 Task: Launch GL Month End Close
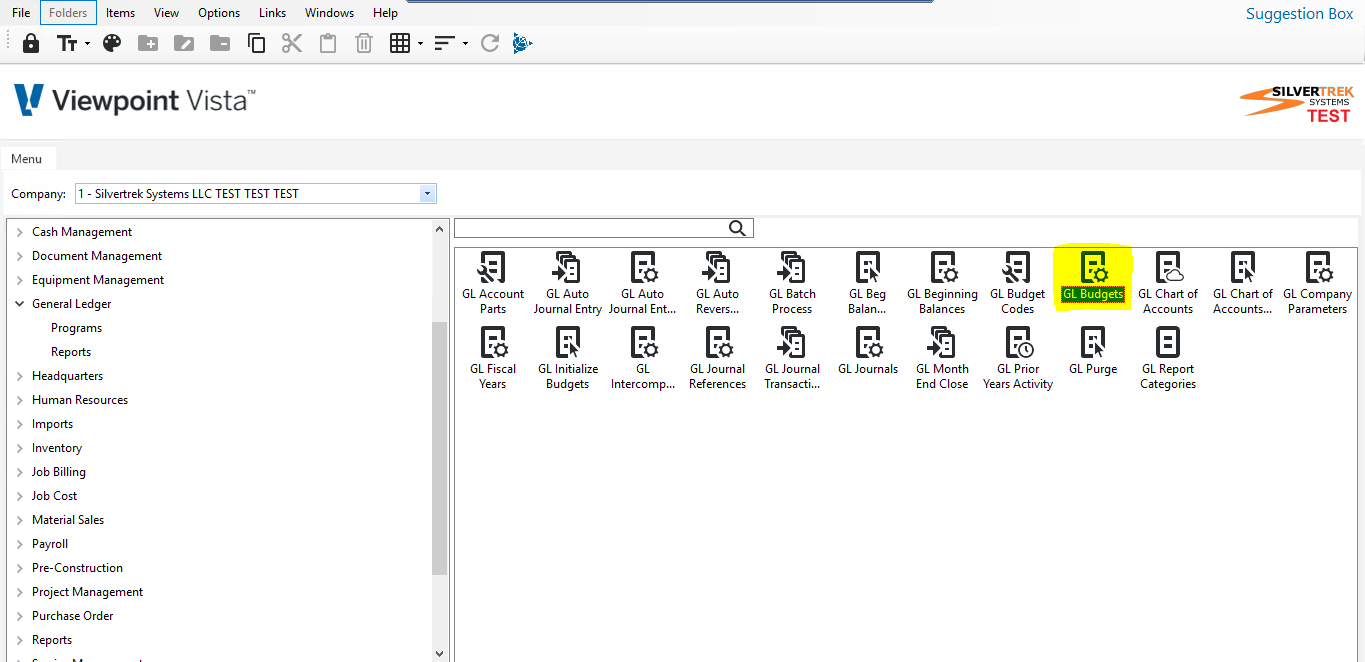tap(943, 358)
